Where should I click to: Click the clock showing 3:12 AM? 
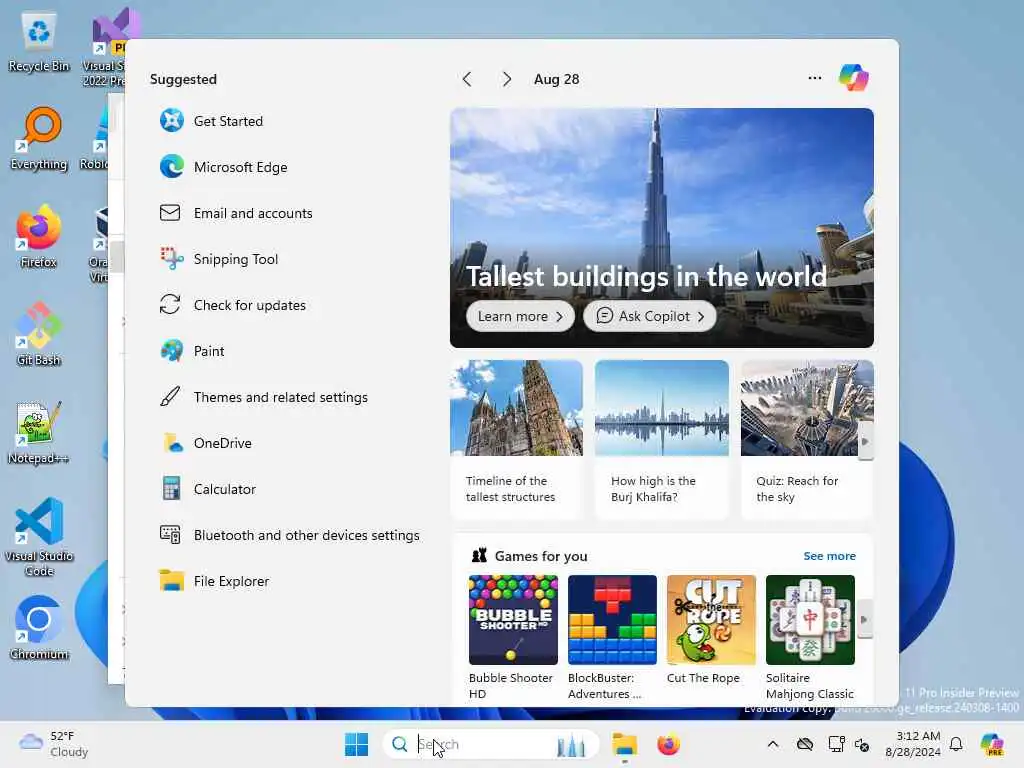(x=912, y=744)
